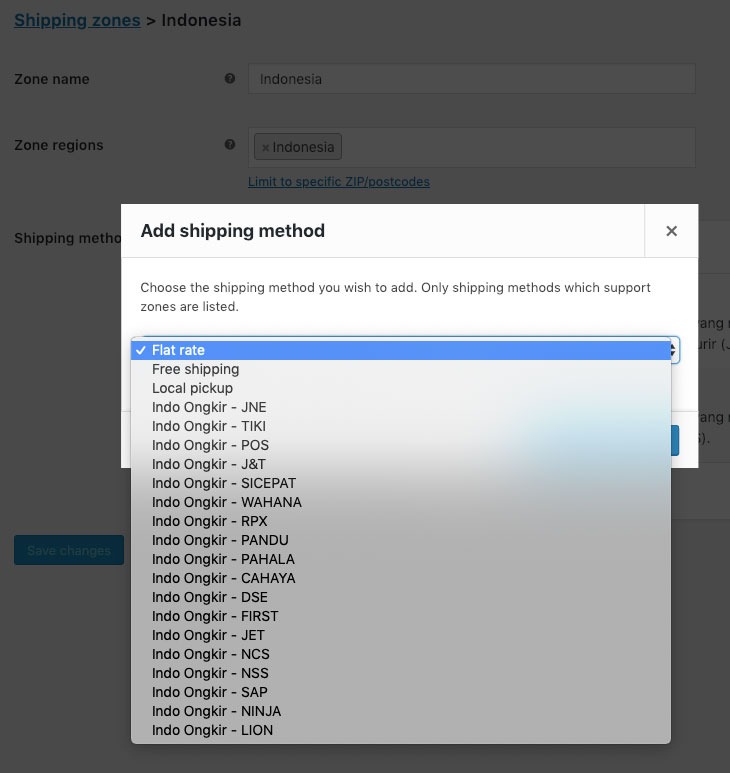Click Limit to specific ZIP/postcodes link

[339, 182]
